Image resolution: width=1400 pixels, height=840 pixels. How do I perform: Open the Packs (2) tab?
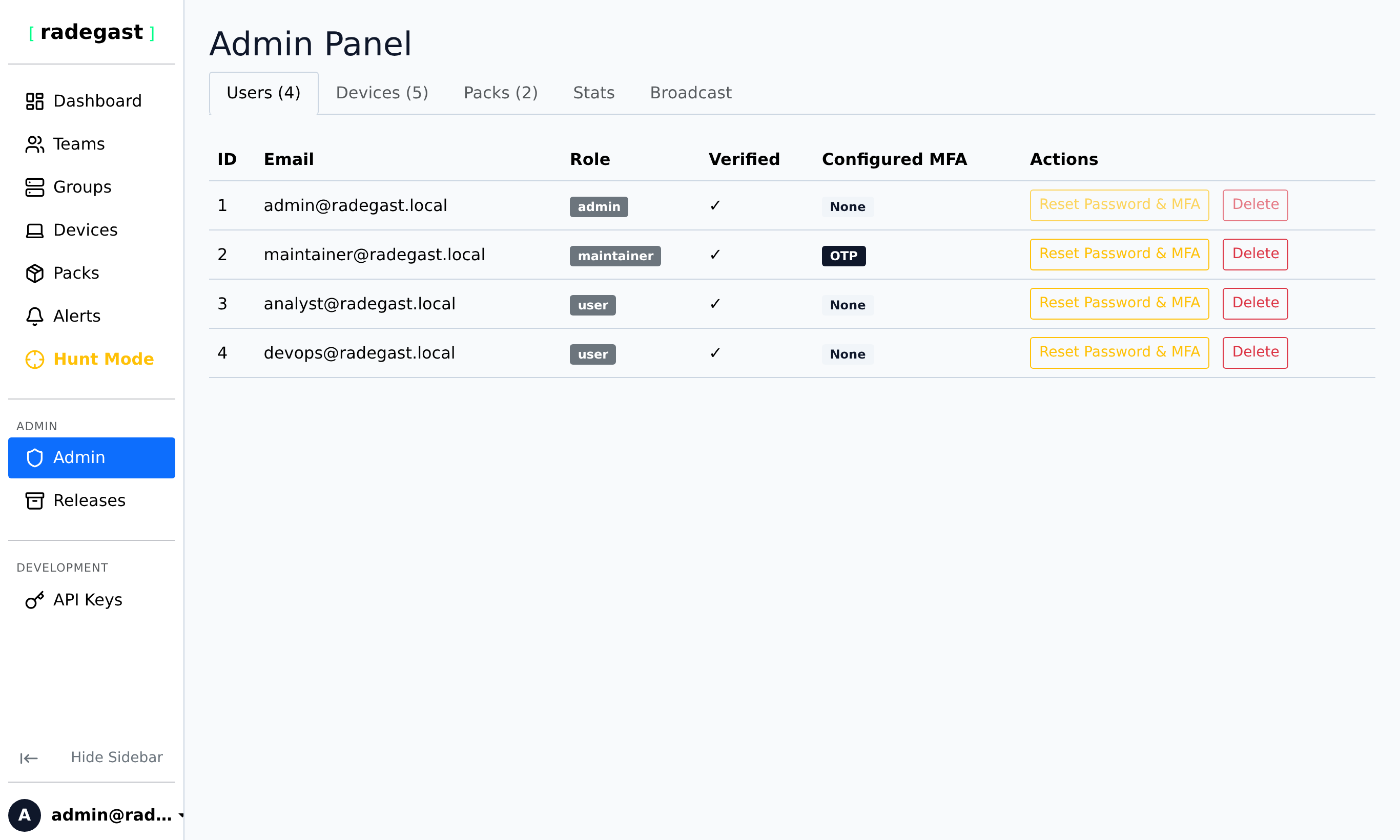tap(501, 93)
